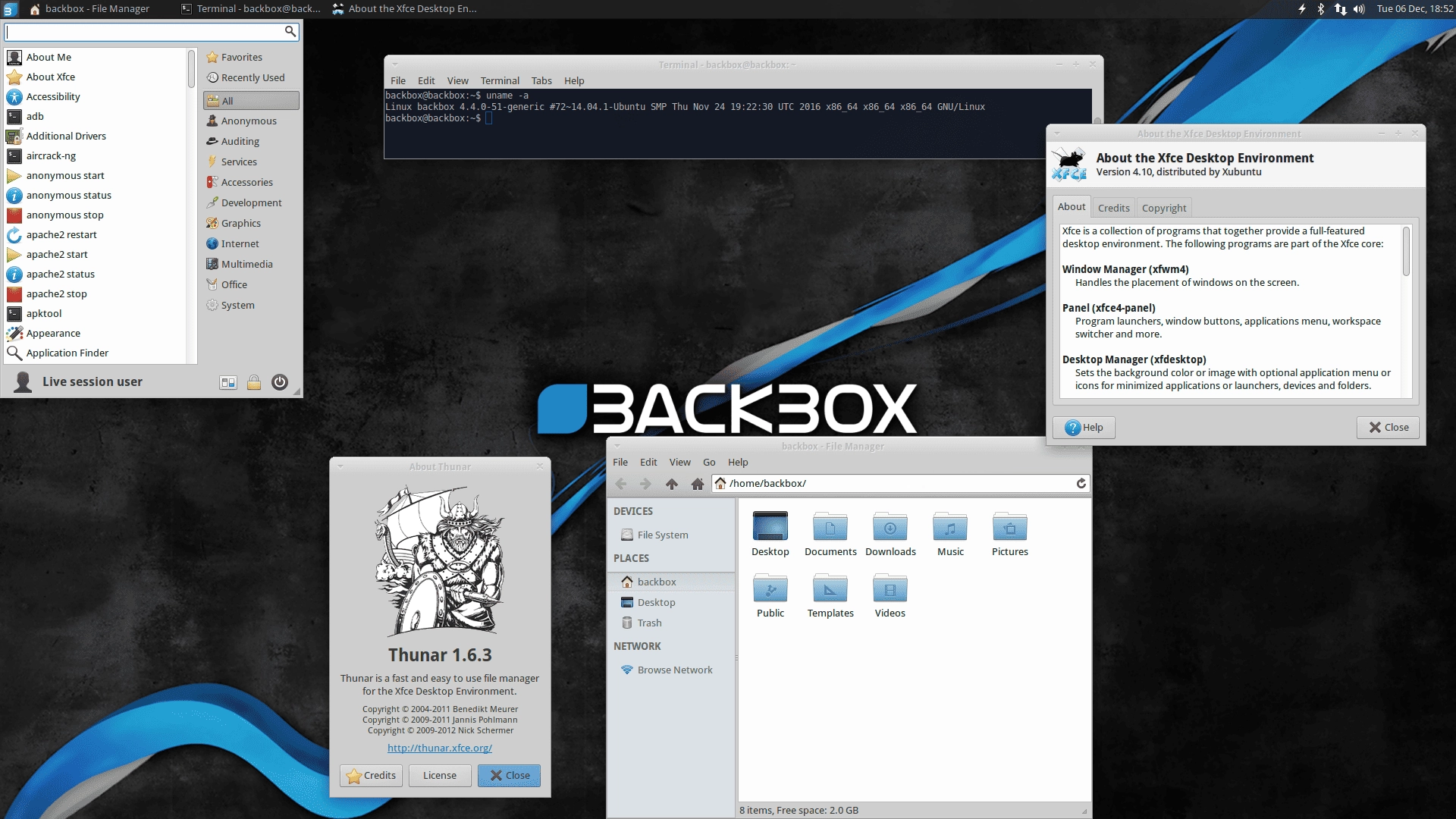1456x819 pixels.
Task: Click the lock screen icon in menu
Action: 254,382
